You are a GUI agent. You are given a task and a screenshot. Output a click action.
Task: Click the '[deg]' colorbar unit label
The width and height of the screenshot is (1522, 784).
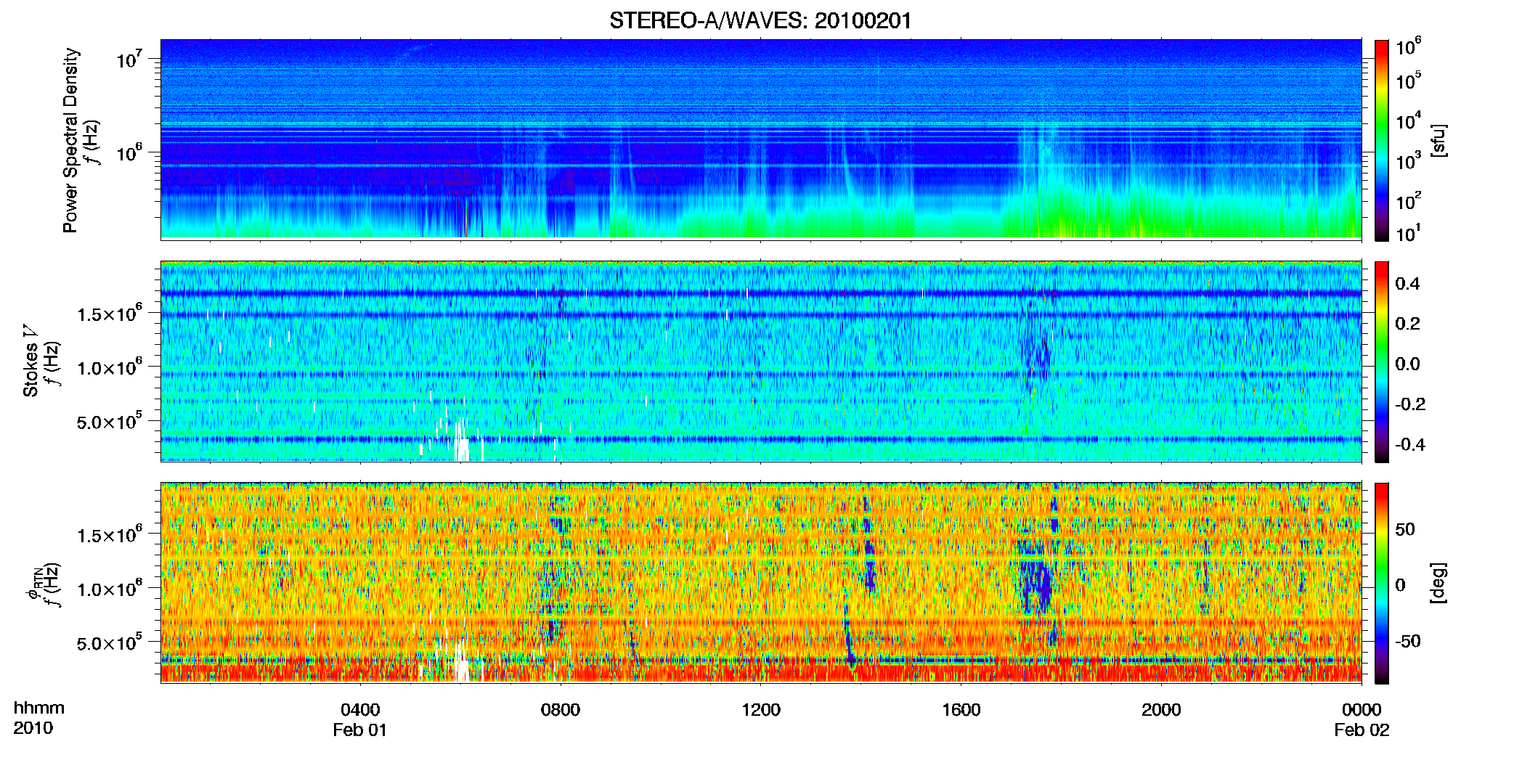[1438, 583]
